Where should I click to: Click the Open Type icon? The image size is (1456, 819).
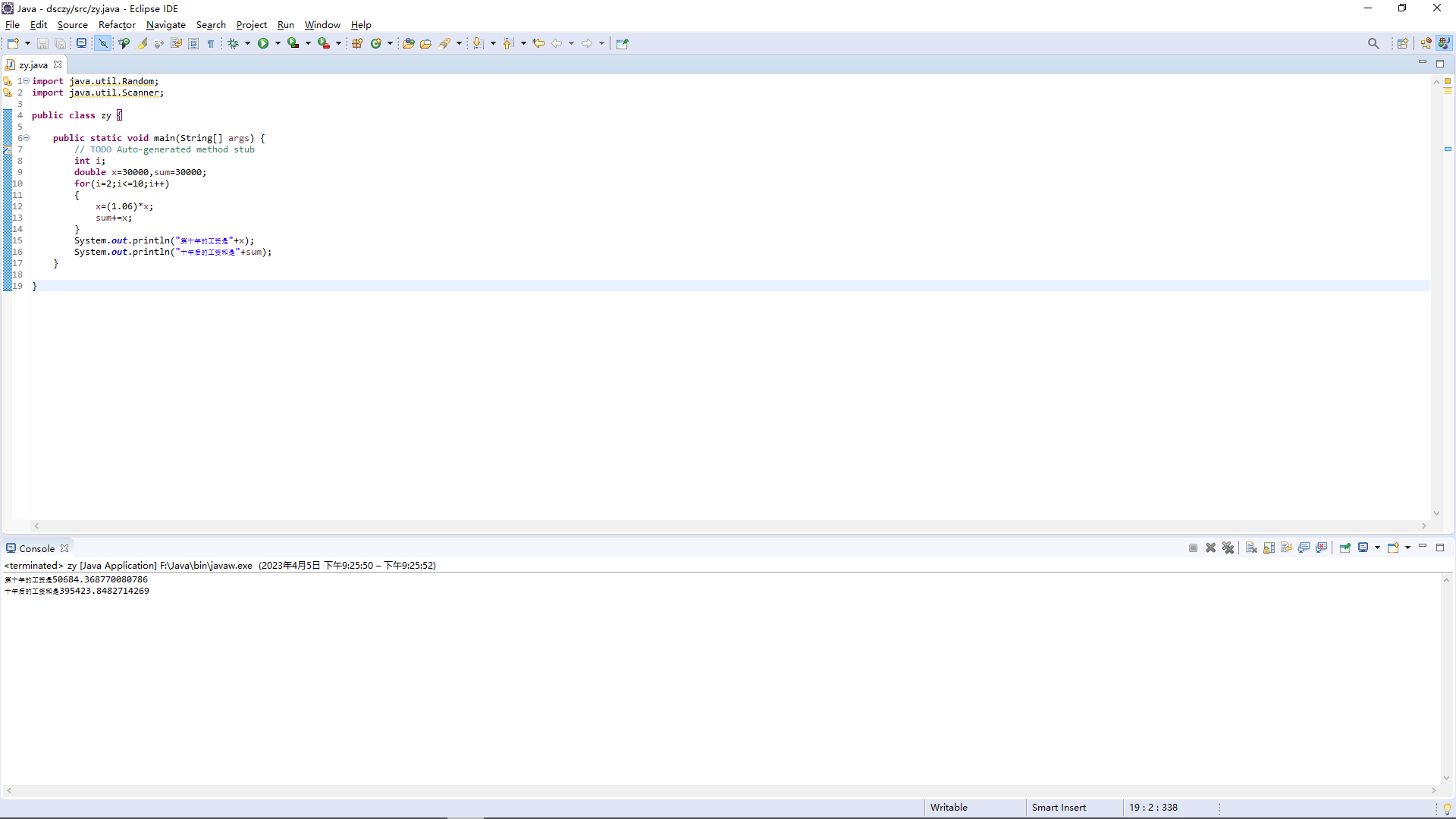pyautogui.click(x=408, y=43)
